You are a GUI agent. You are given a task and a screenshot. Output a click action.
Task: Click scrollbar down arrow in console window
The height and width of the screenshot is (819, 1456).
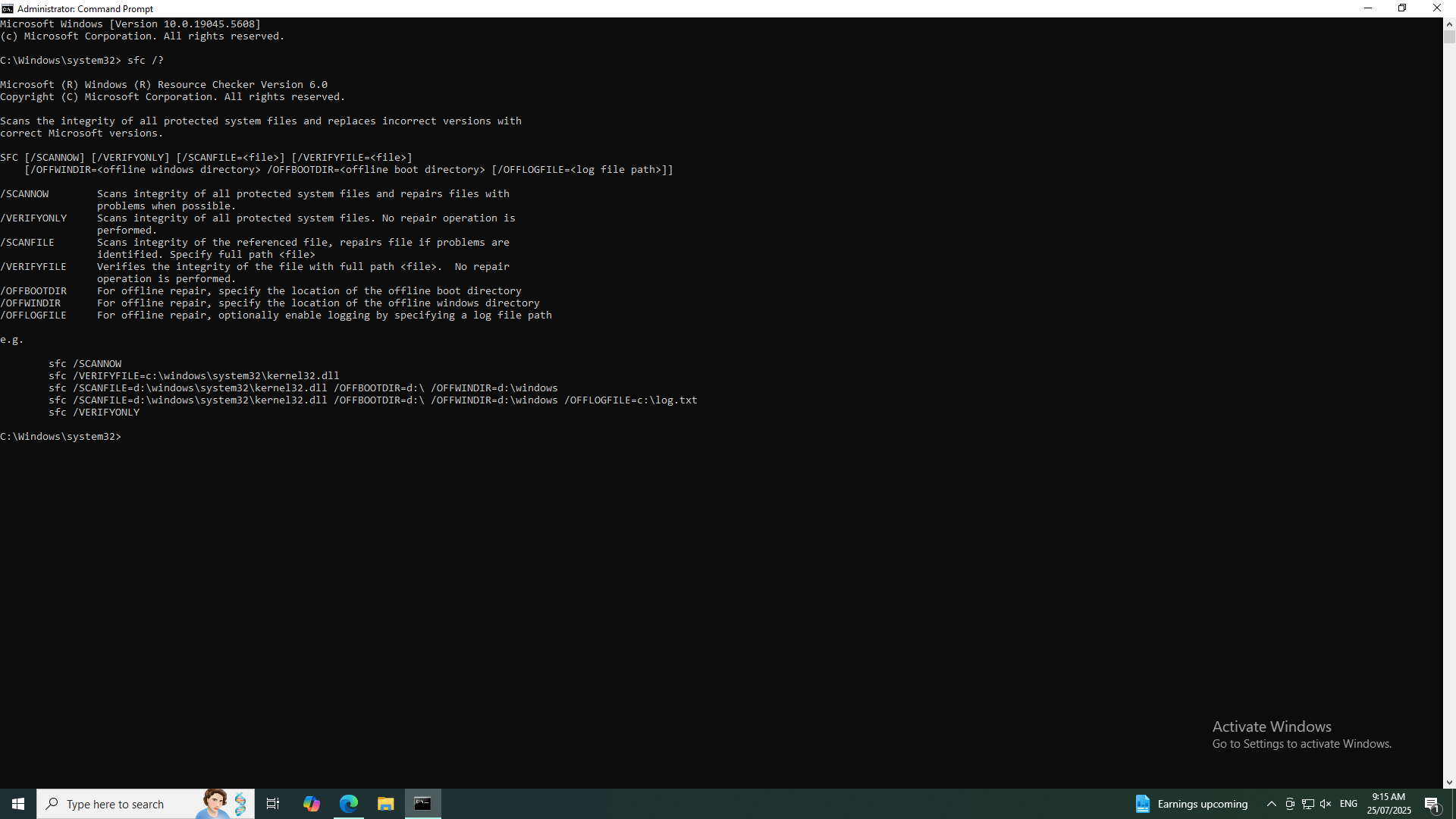click(1449, 782)
